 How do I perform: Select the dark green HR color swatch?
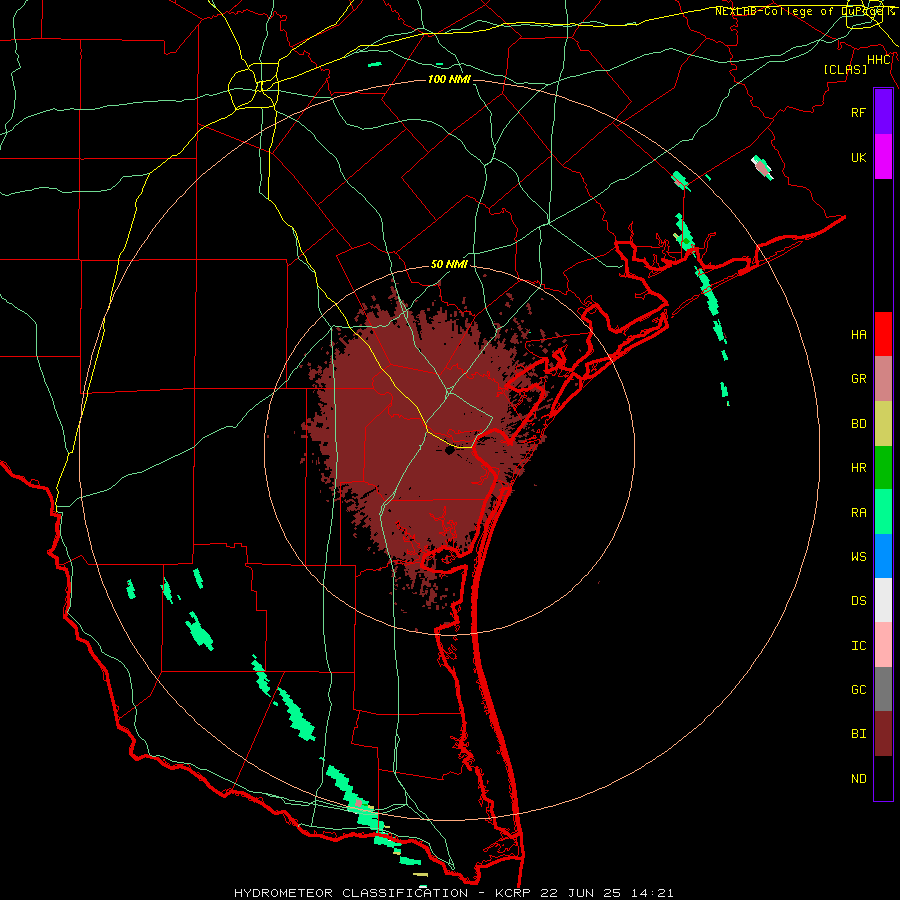(883, 468)
